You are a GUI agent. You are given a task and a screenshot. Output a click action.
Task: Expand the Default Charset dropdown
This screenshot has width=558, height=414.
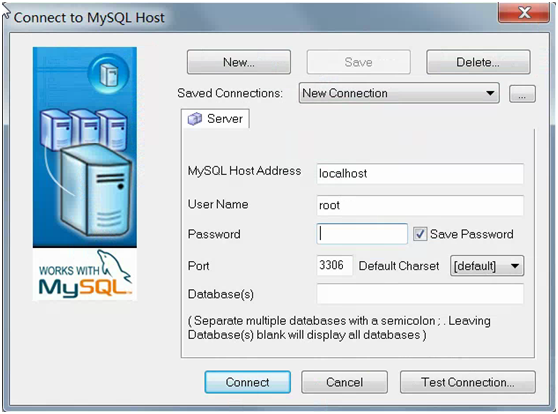(x=487, y=266)
